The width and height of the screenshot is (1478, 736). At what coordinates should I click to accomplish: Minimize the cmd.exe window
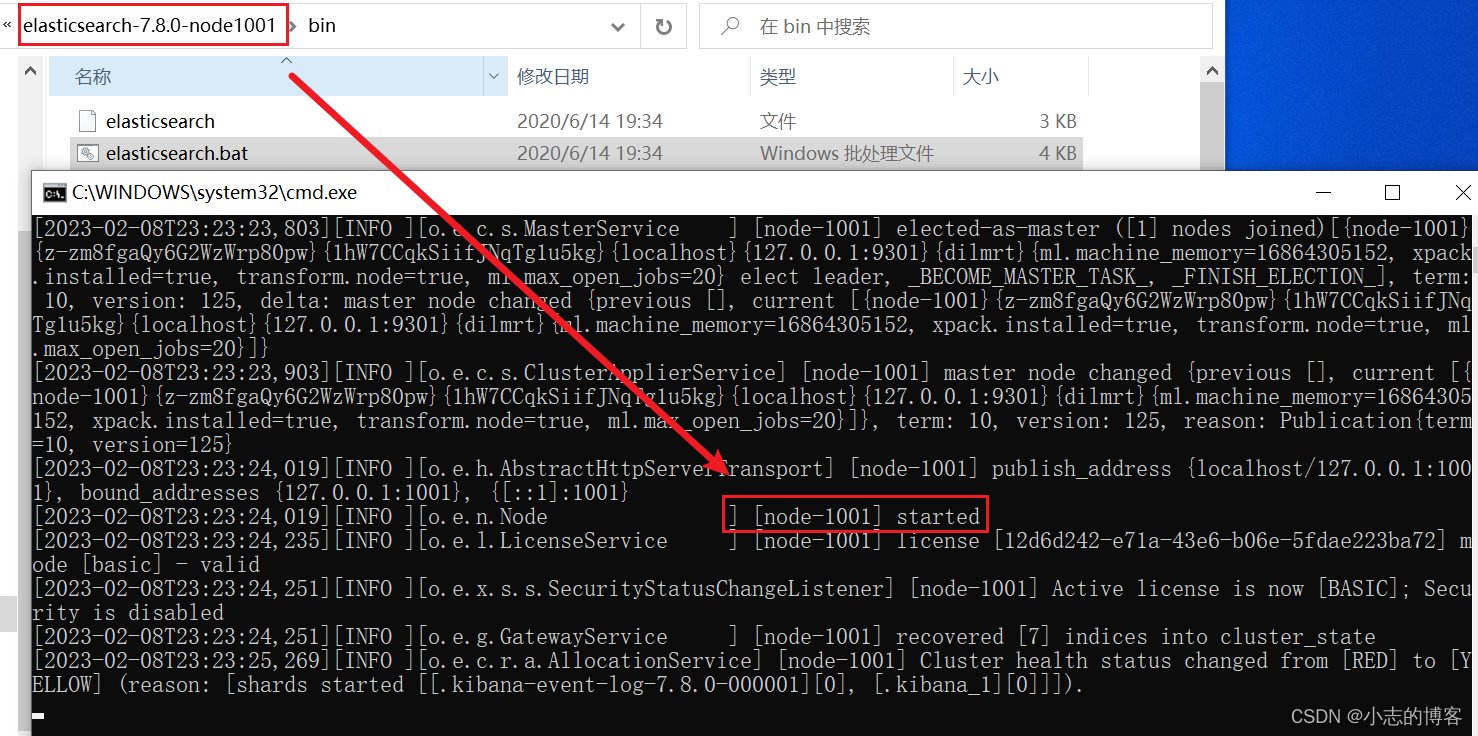[x=1325, y=193]
